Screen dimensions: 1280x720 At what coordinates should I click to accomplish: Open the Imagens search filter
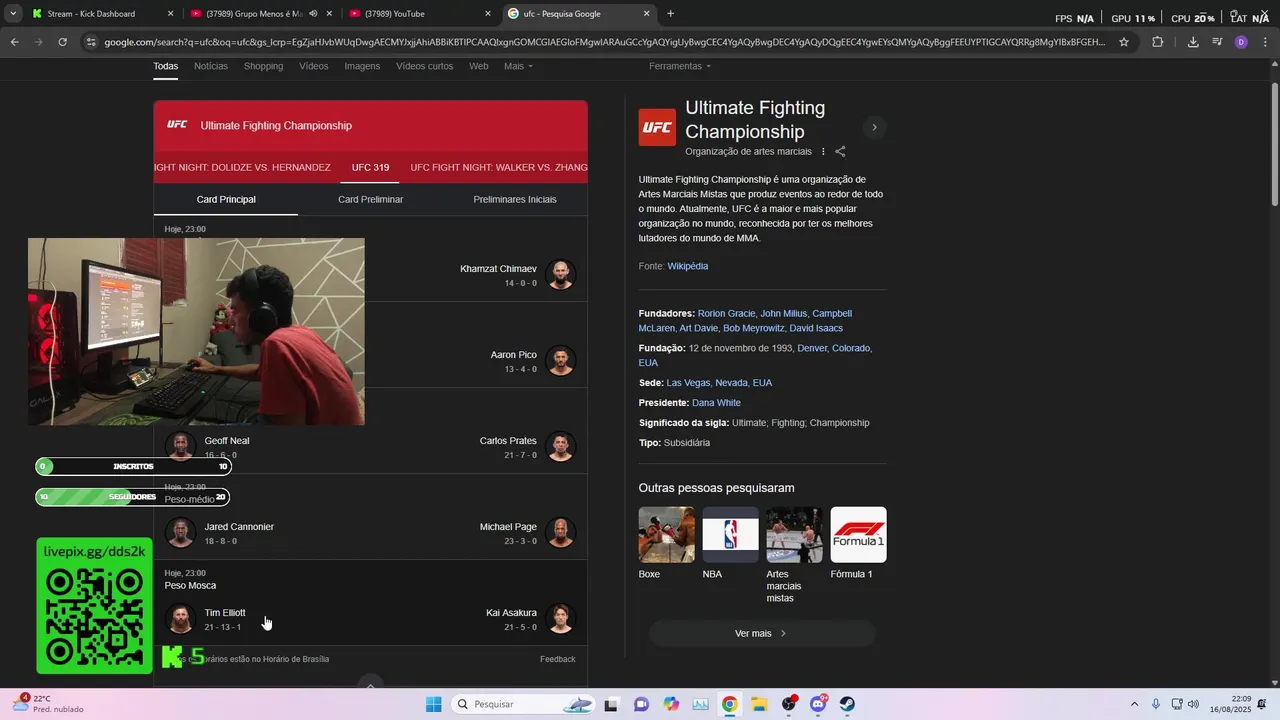coord(362,66)
